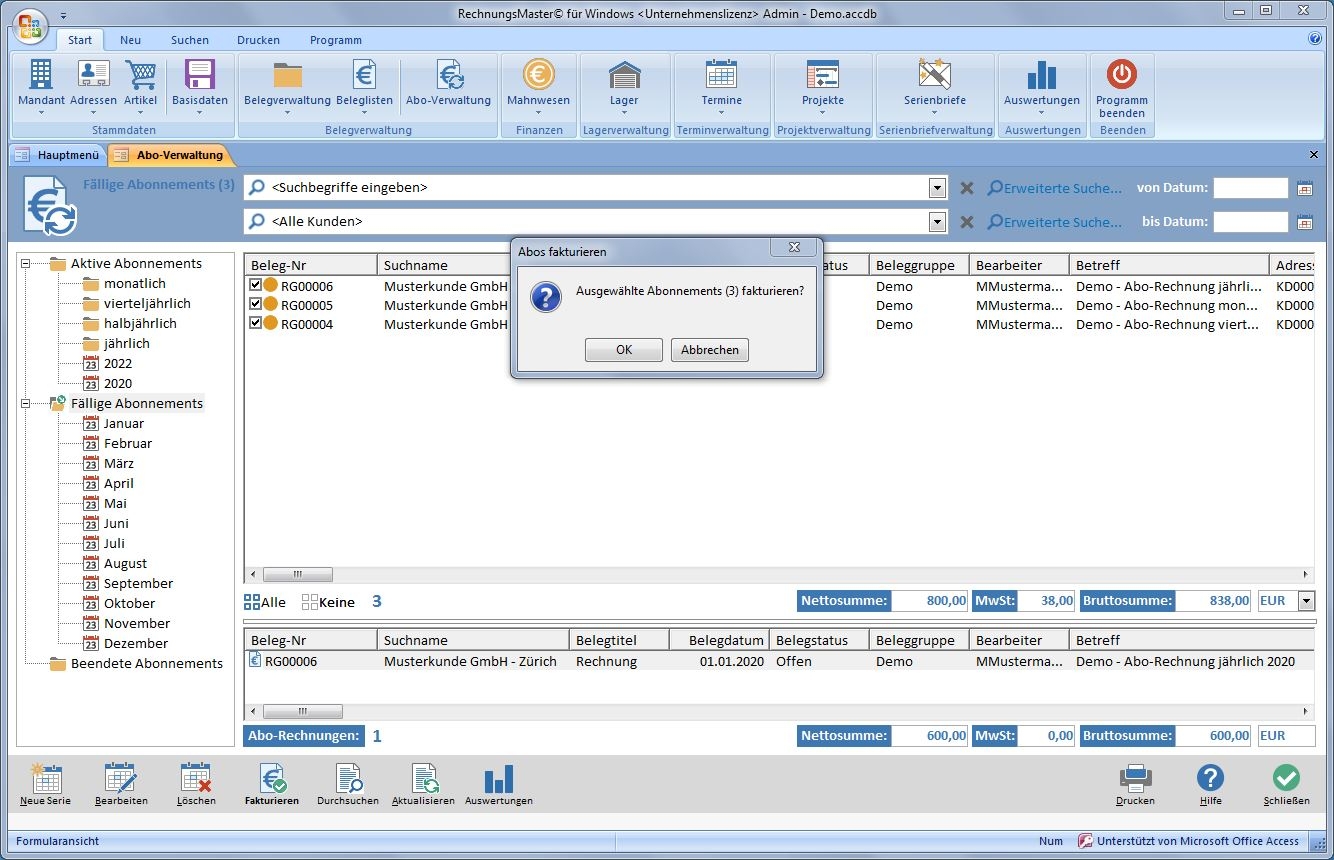The image size is (1334, 860).
Task: Toggle the checkbox for RG00005
Action: [255, 305]
